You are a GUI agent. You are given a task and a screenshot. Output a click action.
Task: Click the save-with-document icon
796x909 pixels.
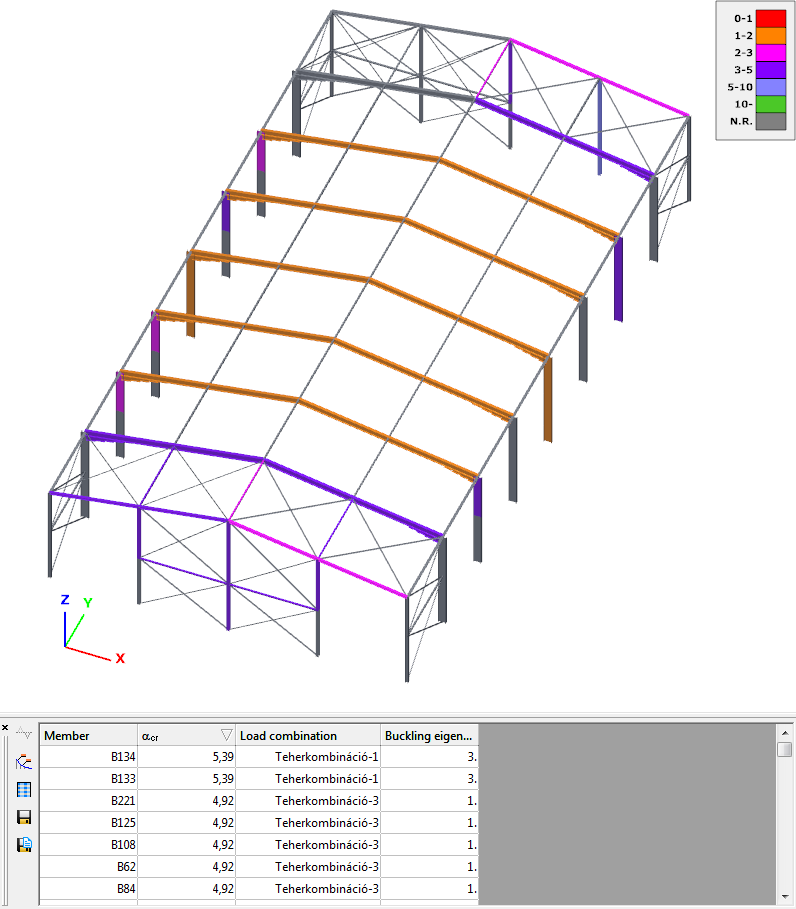(24, 845)
